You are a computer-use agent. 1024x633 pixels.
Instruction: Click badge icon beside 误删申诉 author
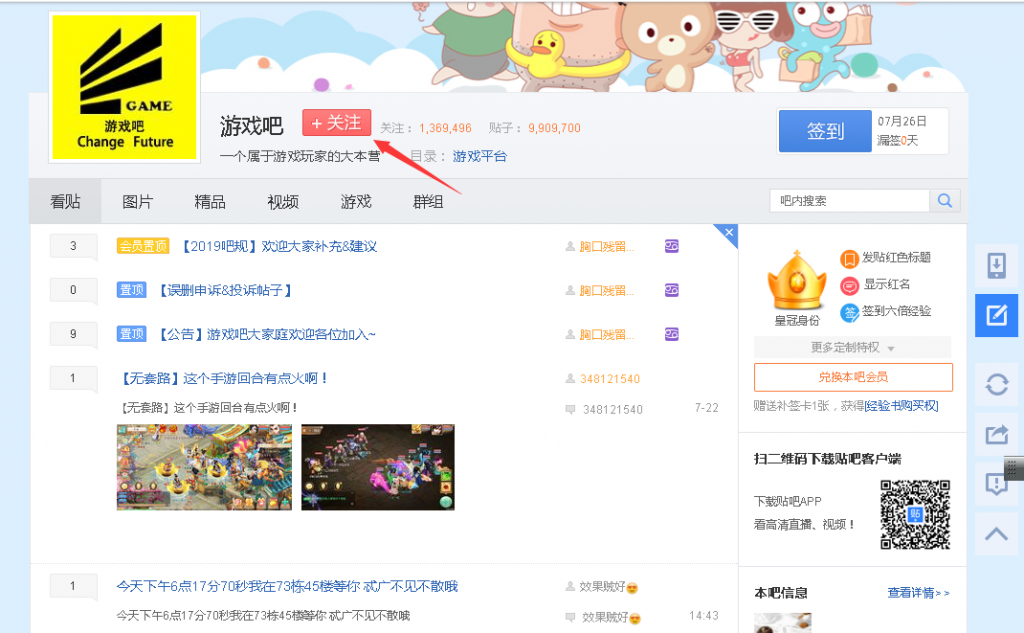(671, 290)
